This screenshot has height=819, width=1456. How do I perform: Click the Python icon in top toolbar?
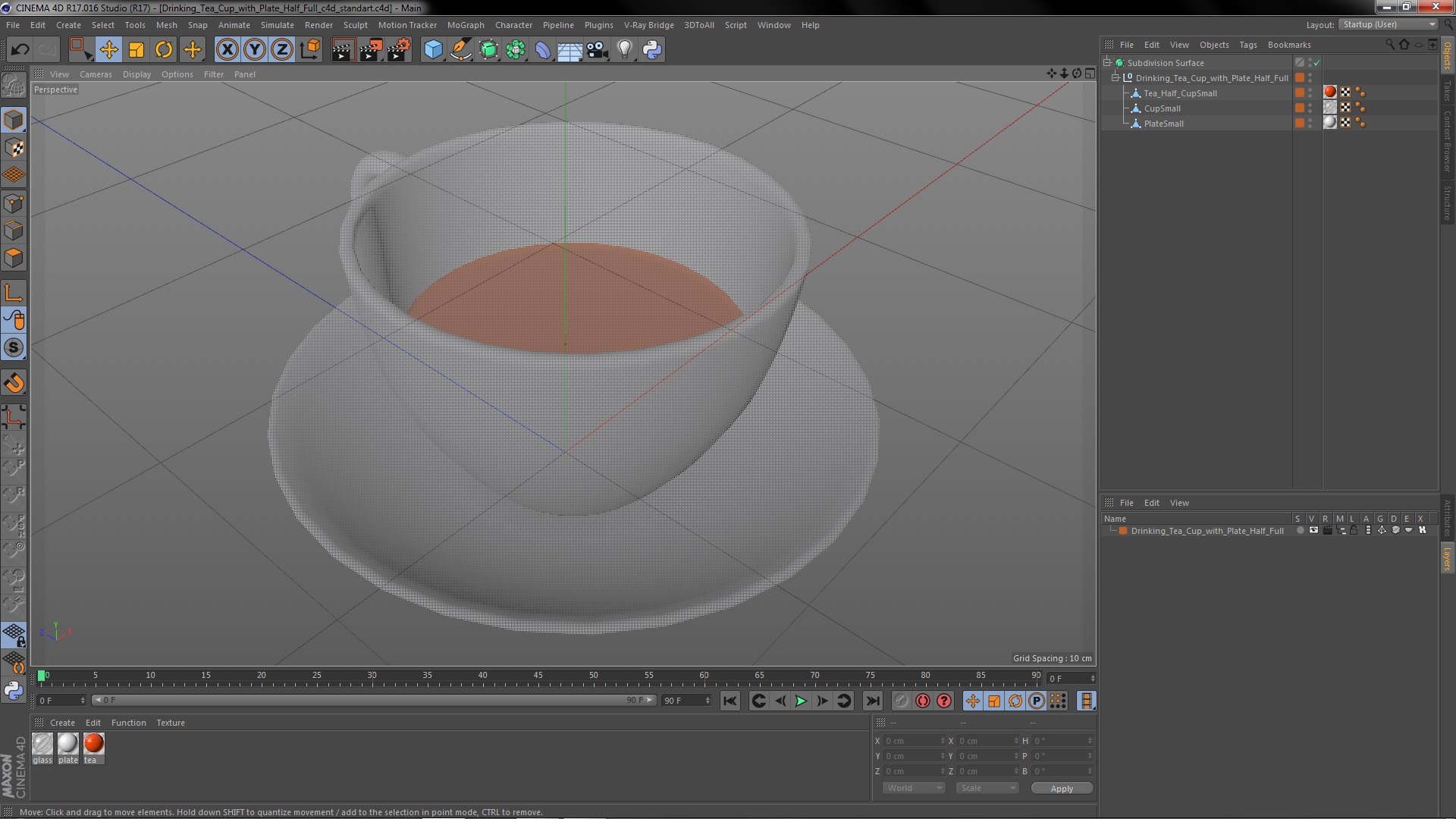click(652, 50)
